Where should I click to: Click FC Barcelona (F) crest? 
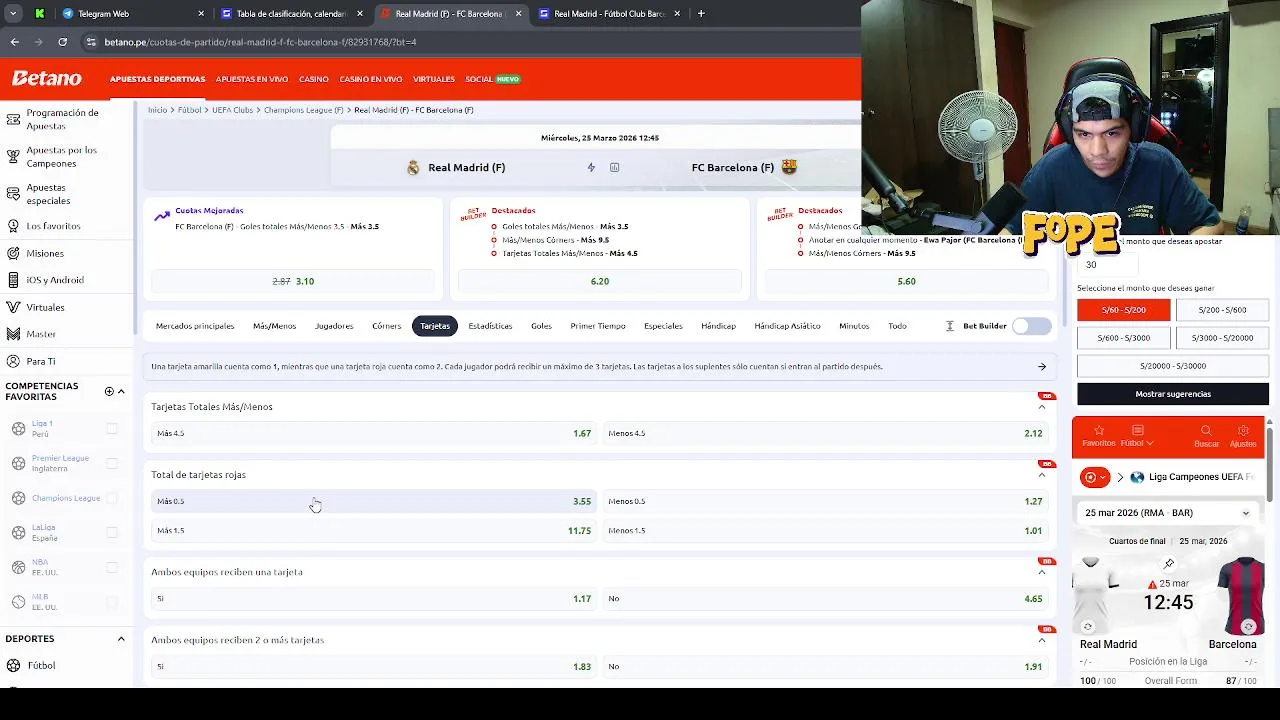[789, 167]
